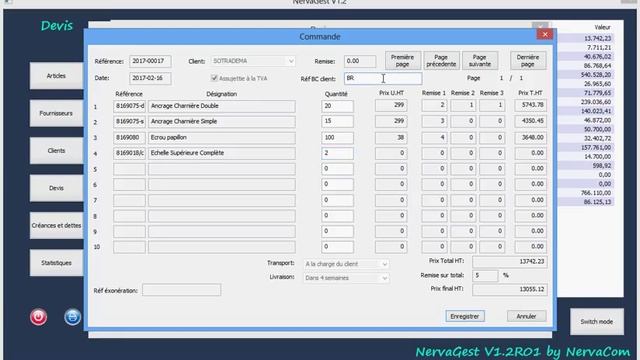Open Articles in the sidebar
Image resolution: width=640 pixels, height=360 pixels.
pyautogui.click(x=56, y=76)
